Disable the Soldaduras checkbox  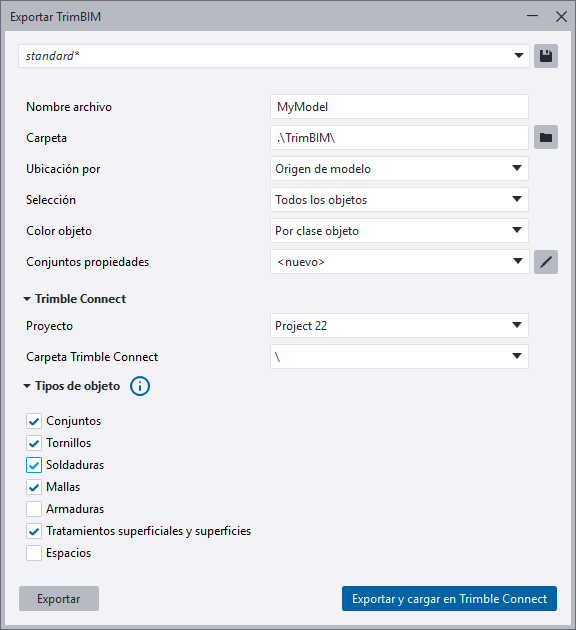pyautogui.click(x=34, y=465)
